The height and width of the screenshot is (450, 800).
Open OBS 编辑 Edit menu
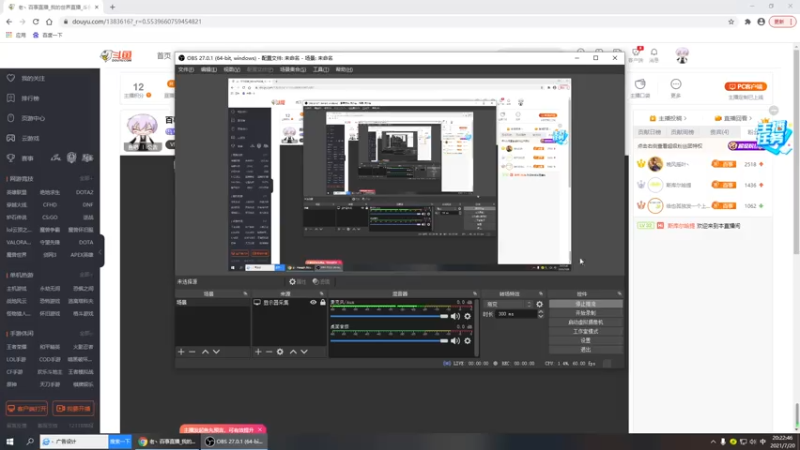pyautogui.click(x=208, y=69)
